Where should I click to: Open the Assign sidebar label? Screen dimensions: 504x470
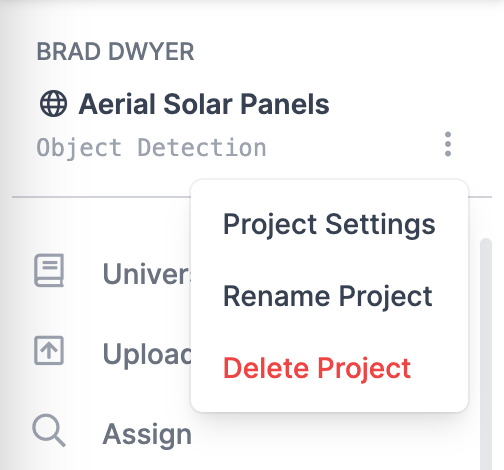pyautogui.click(x=147, y=434)
